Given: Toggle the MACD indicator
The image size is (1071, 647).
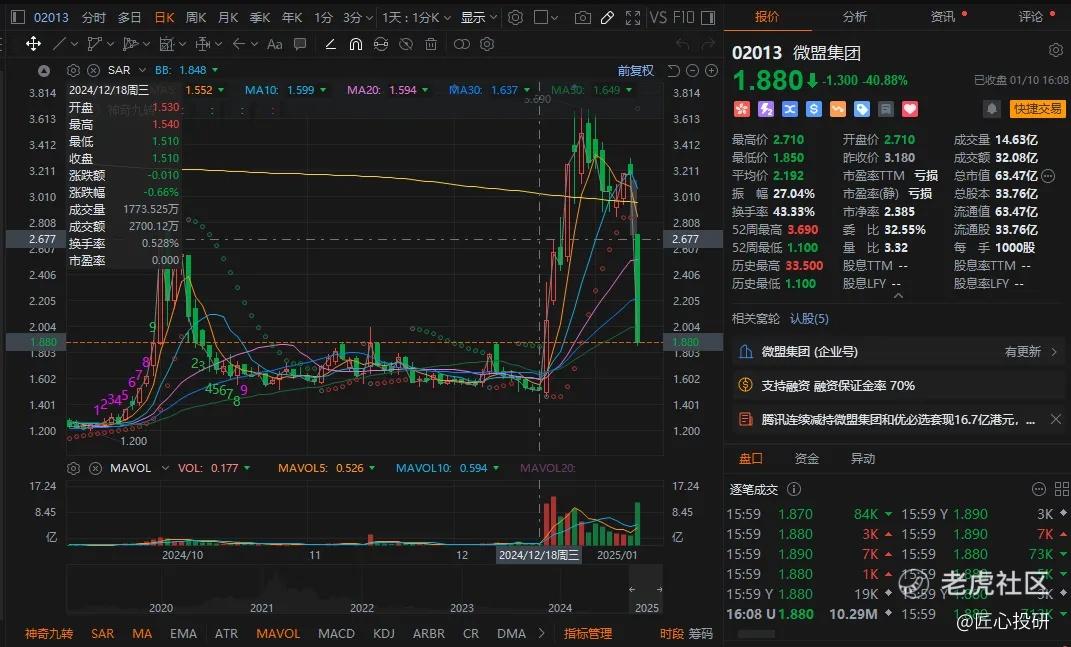Looking at the screenshot, I should (x=336, y=634).
